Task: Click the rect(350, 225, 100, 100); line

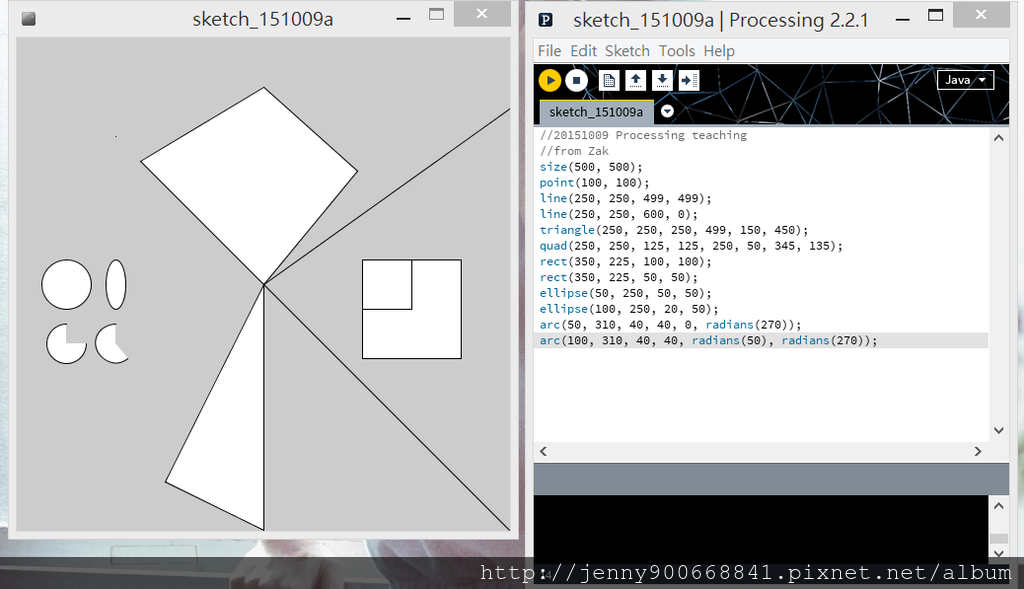Action: 625,261
